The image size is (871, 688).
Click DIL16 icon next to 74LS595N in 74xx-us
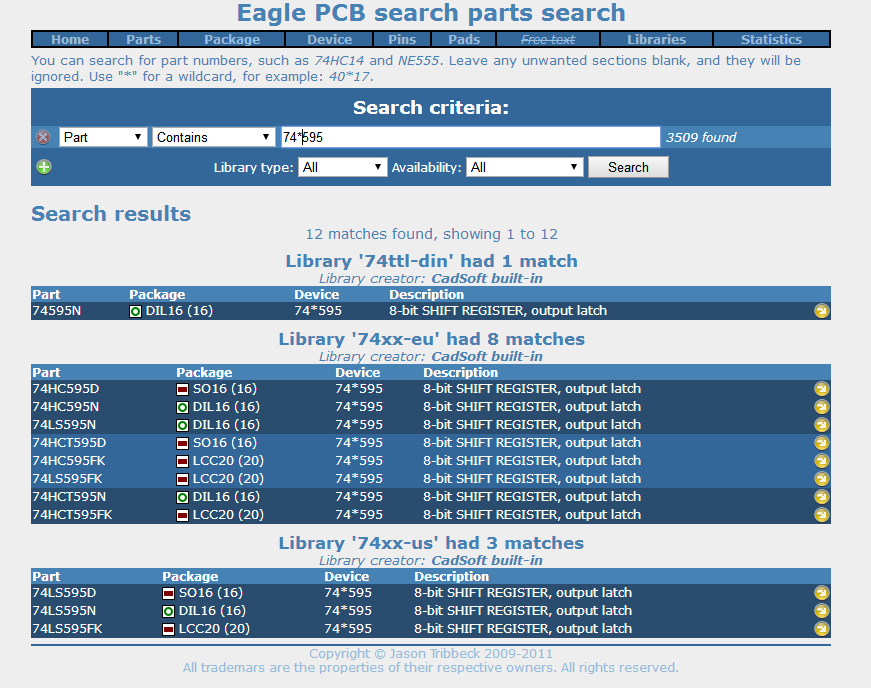[169, 611]
